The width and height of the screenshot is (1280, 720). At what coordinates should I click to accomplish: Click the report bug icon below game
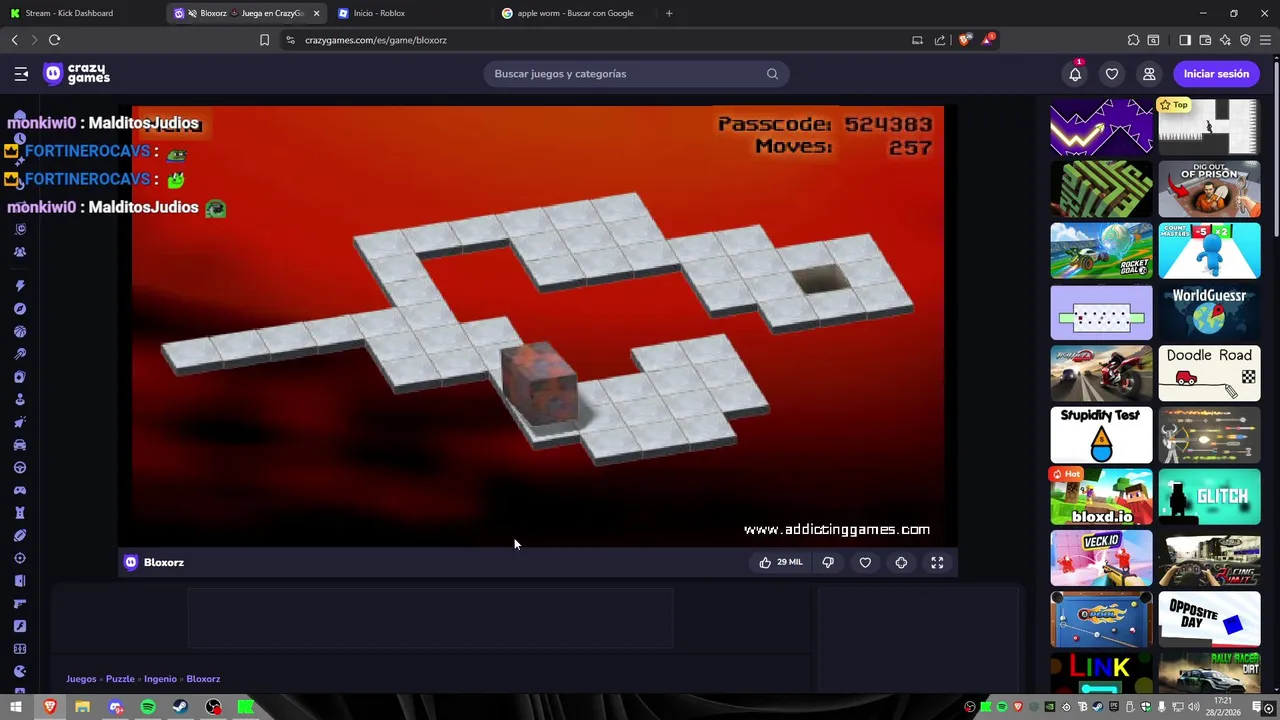click(x=901, y=563)
